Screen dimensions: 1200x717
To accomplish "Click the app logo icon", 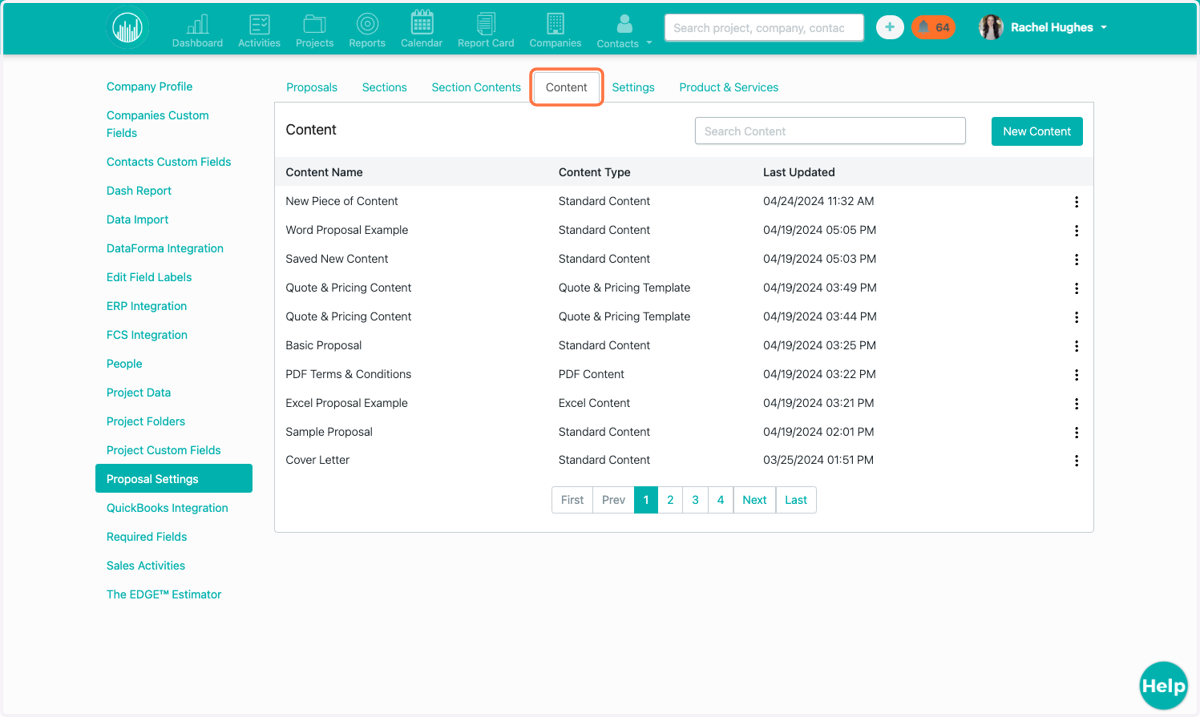I will tap(128, 28).
